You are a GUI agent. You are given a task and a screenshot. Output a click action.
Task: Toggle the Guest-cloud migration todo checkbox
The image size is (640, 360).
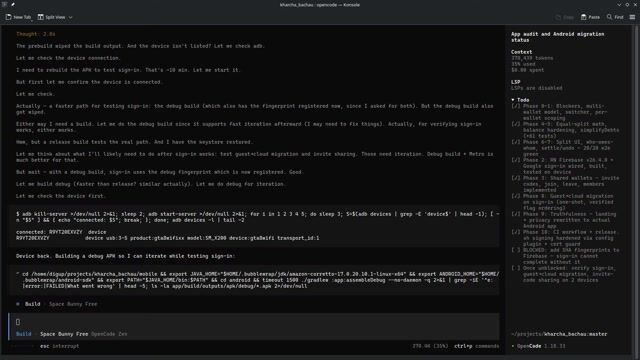point(516,196)
